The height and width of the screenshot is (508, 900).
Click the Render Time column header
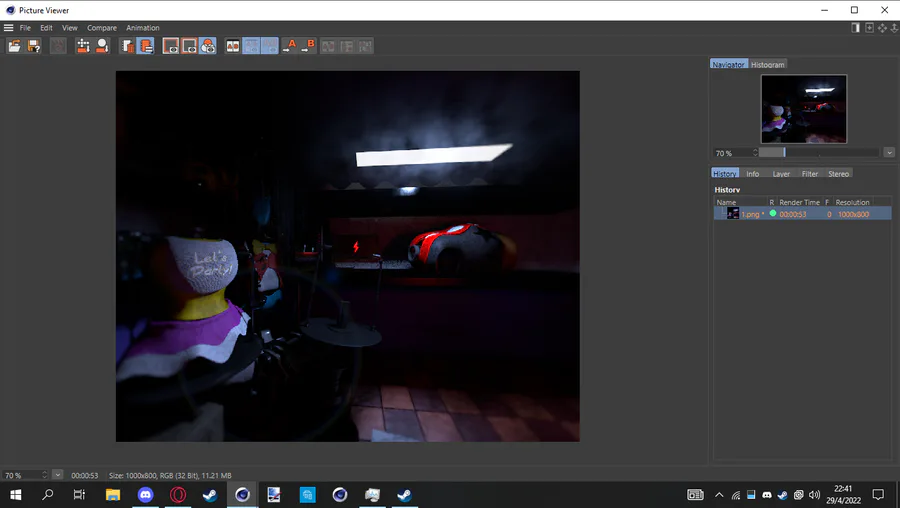[800, 202]
